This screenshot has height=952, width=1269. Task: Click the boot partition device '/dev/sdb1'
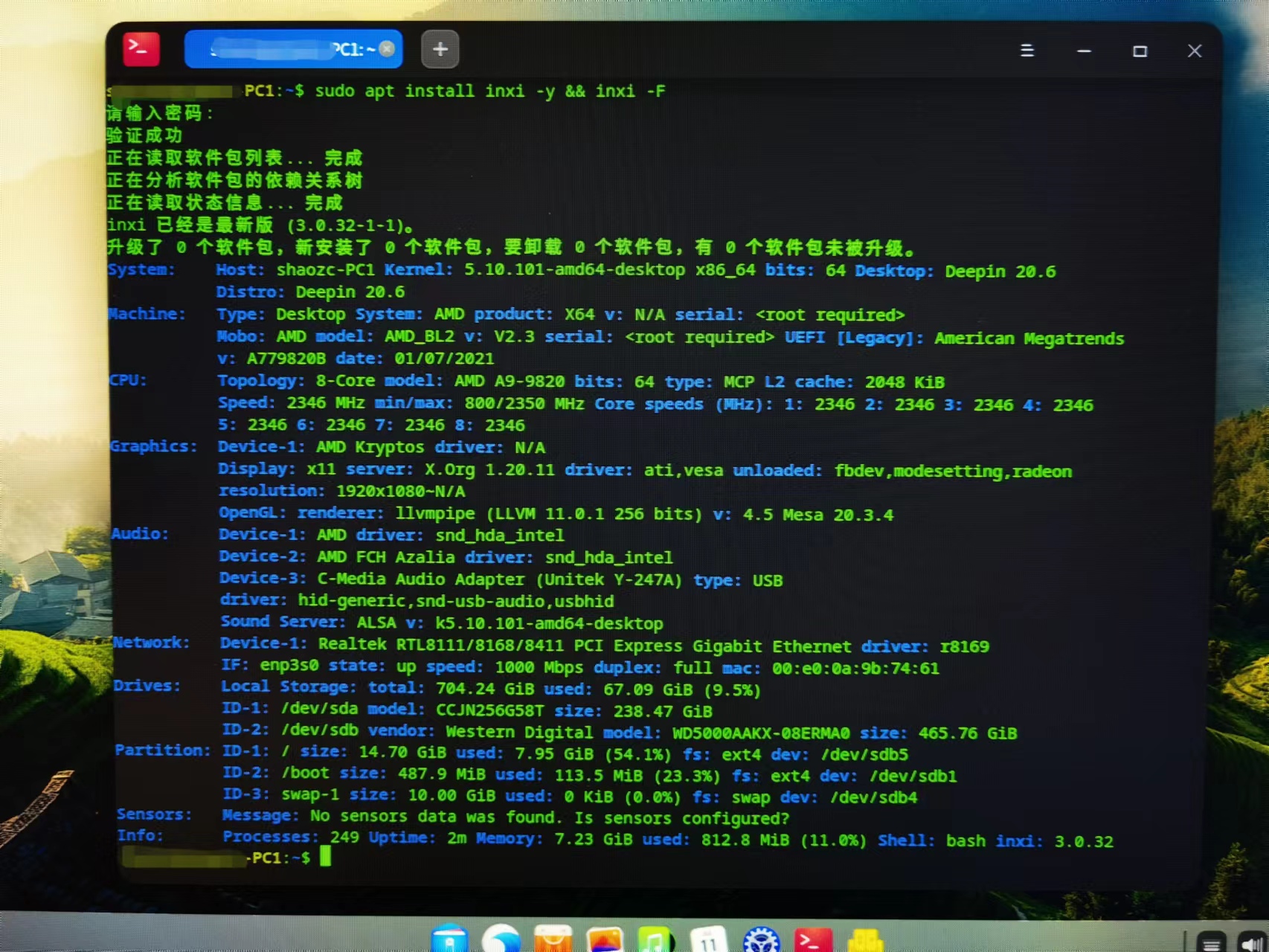(913, 776)
